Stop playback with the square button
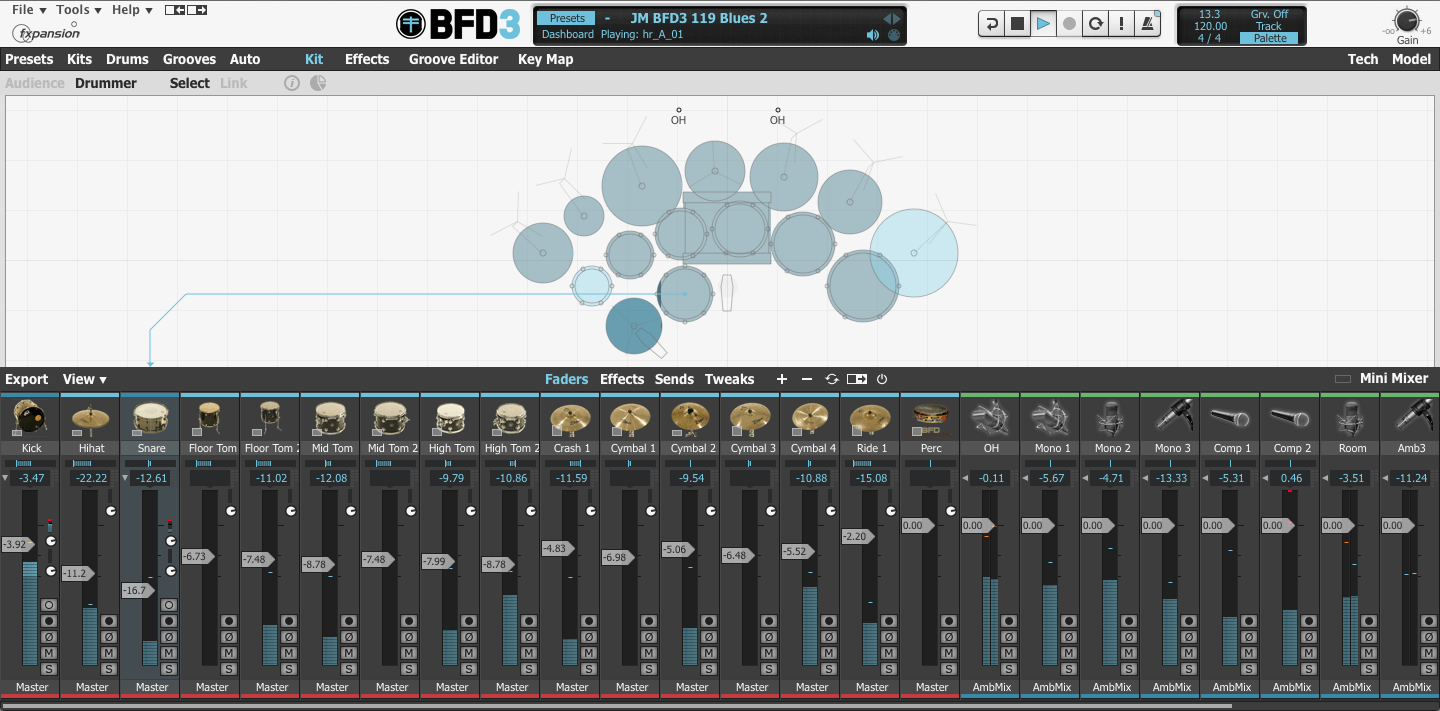Screen dimensions: 1440x711 coord(1017,24)
